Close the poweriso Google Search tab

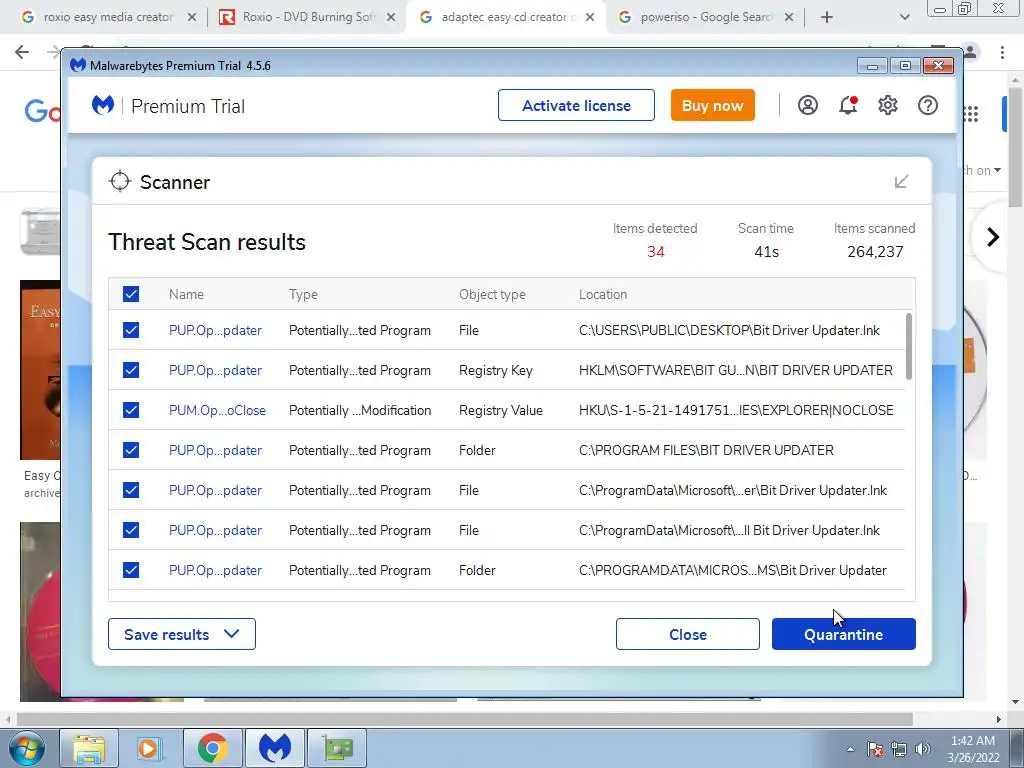tap(789, 17)
